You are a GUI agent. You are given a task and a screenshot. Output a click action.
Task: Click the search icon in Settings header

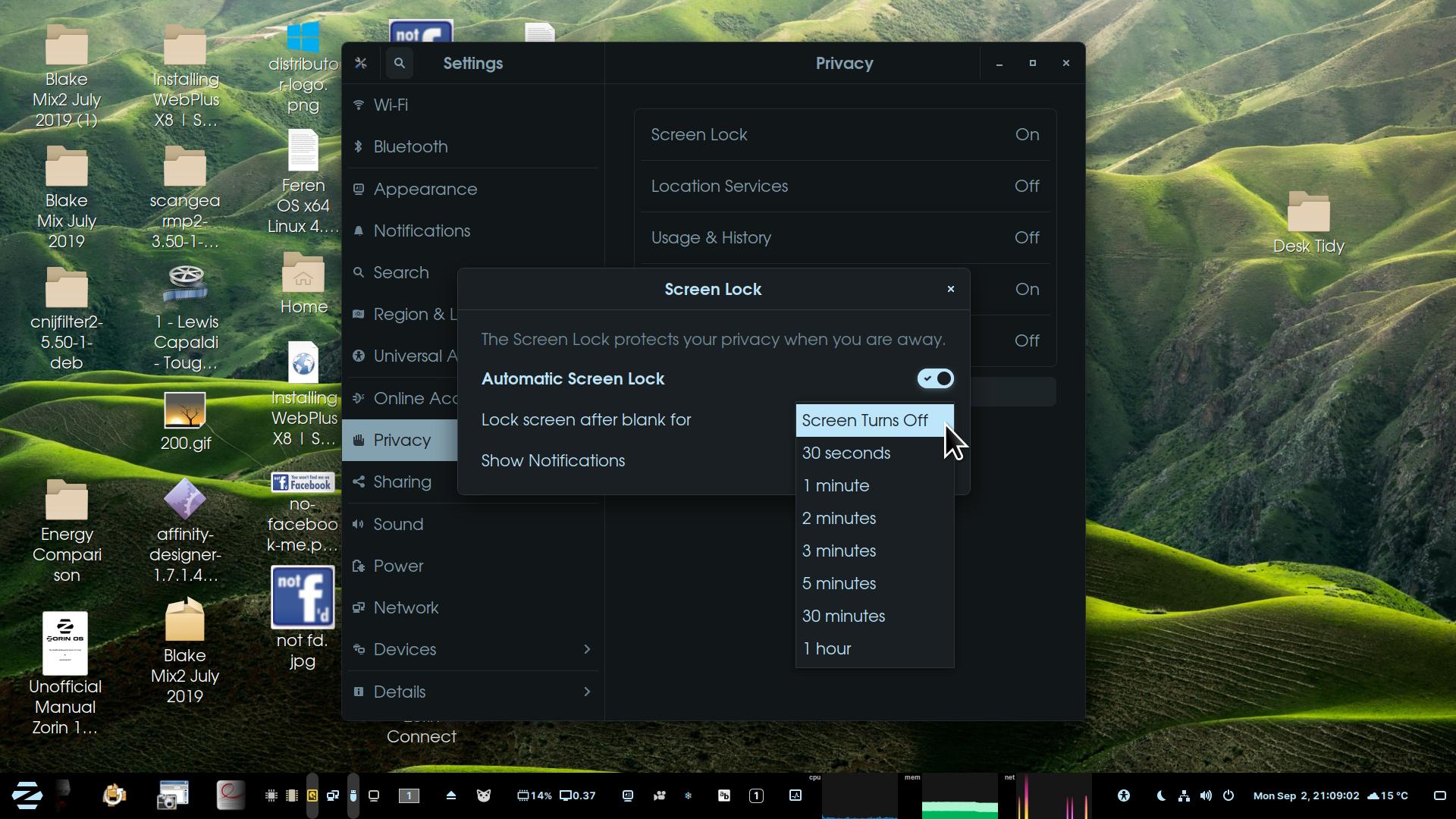[x=400, y=63]
